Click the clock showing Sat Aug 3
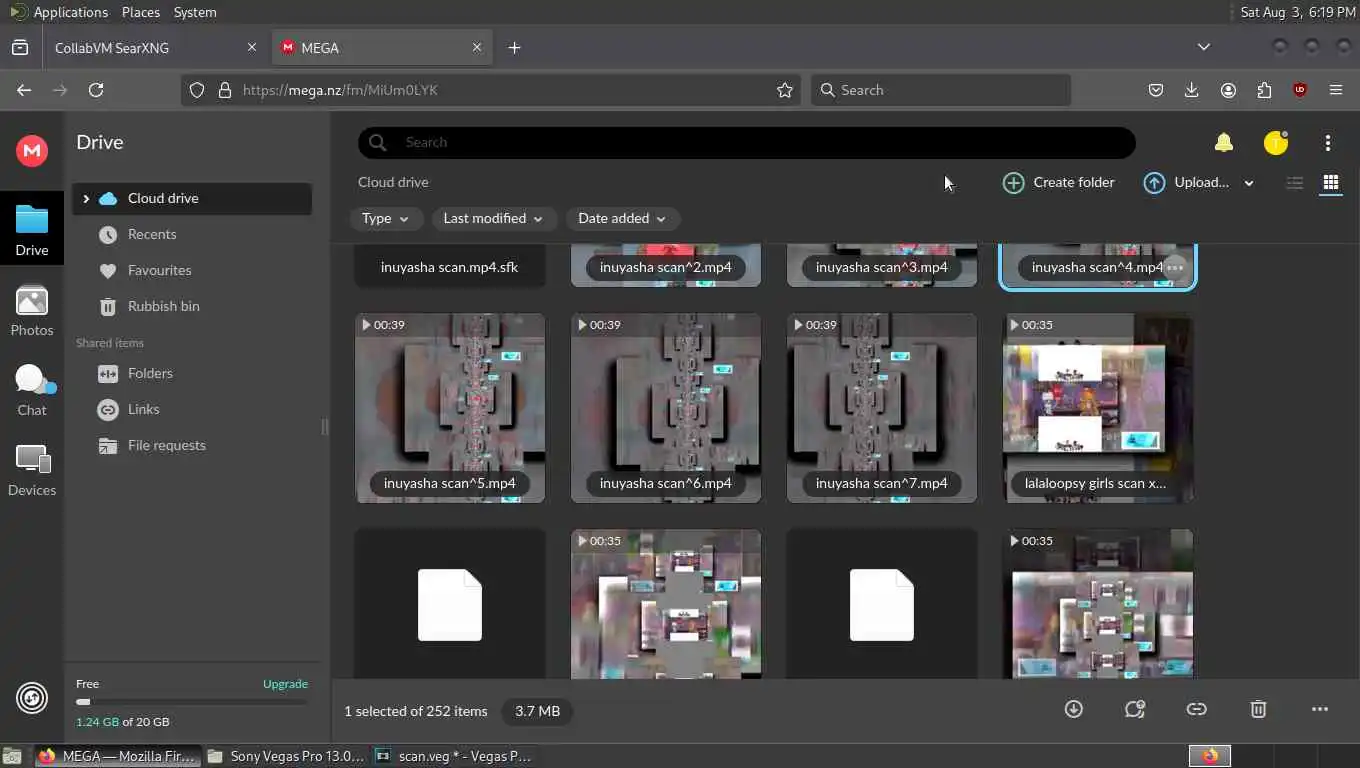1360x768 pixels. pos(1297,12)
